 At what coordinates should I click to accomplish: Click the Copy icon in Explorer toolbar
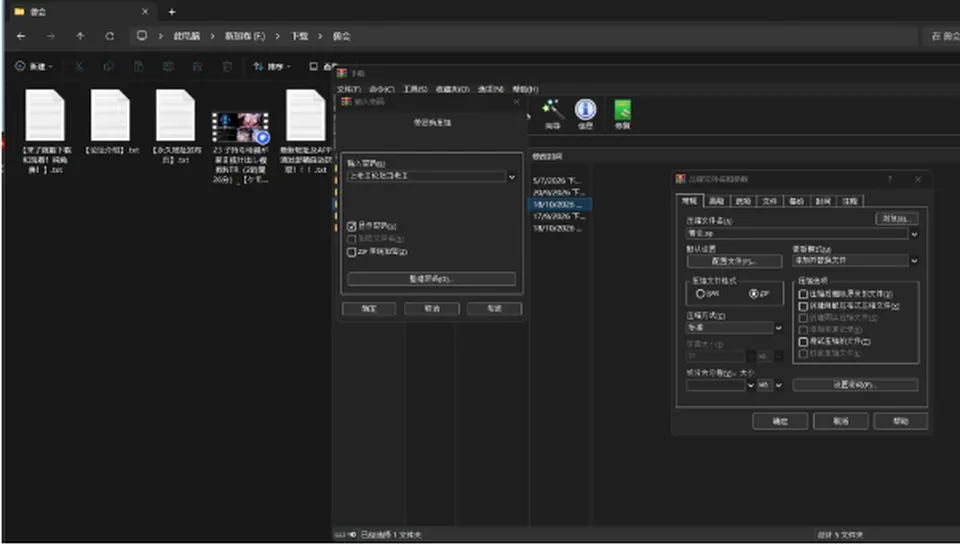[108, 66]
